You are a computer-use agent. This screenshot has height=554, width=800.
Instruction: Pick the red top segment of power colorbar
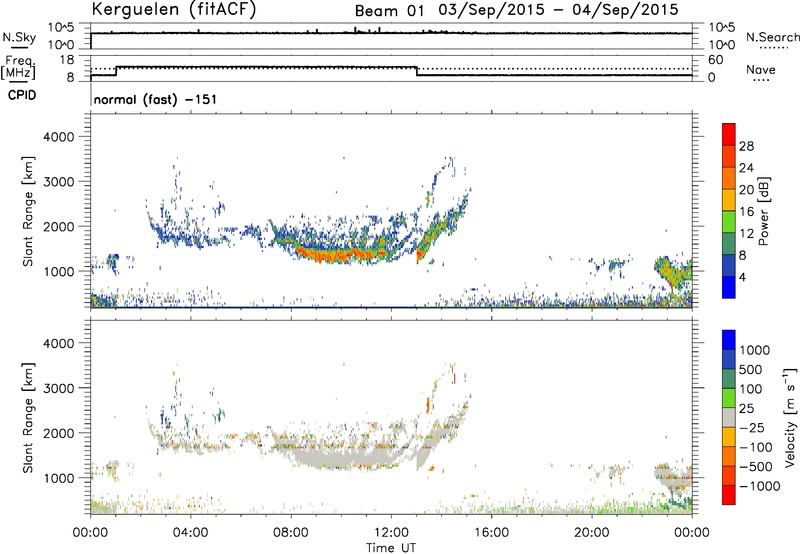[729, 134]
